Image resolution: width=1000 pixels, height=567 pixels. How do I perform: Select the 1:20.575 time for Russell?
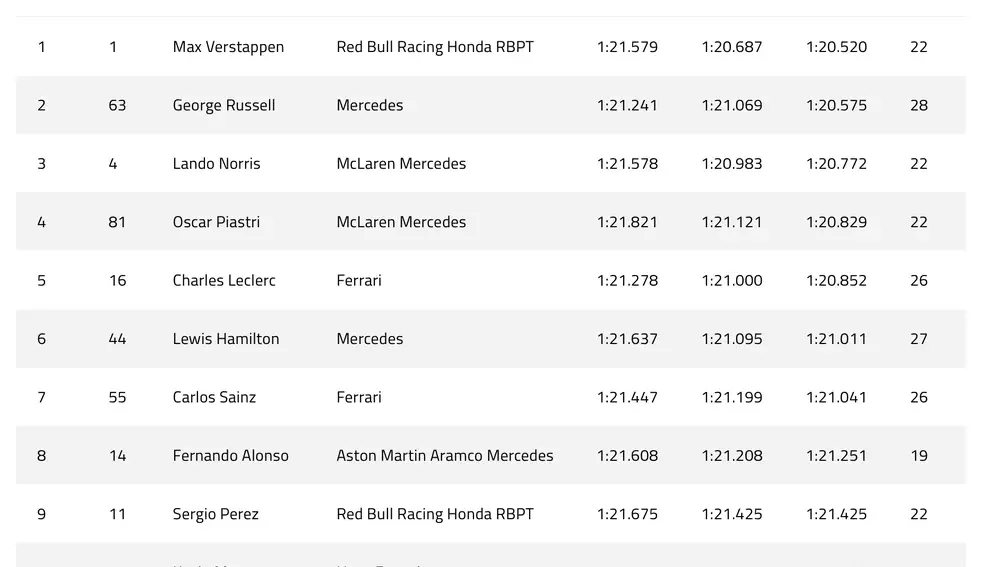836,105
